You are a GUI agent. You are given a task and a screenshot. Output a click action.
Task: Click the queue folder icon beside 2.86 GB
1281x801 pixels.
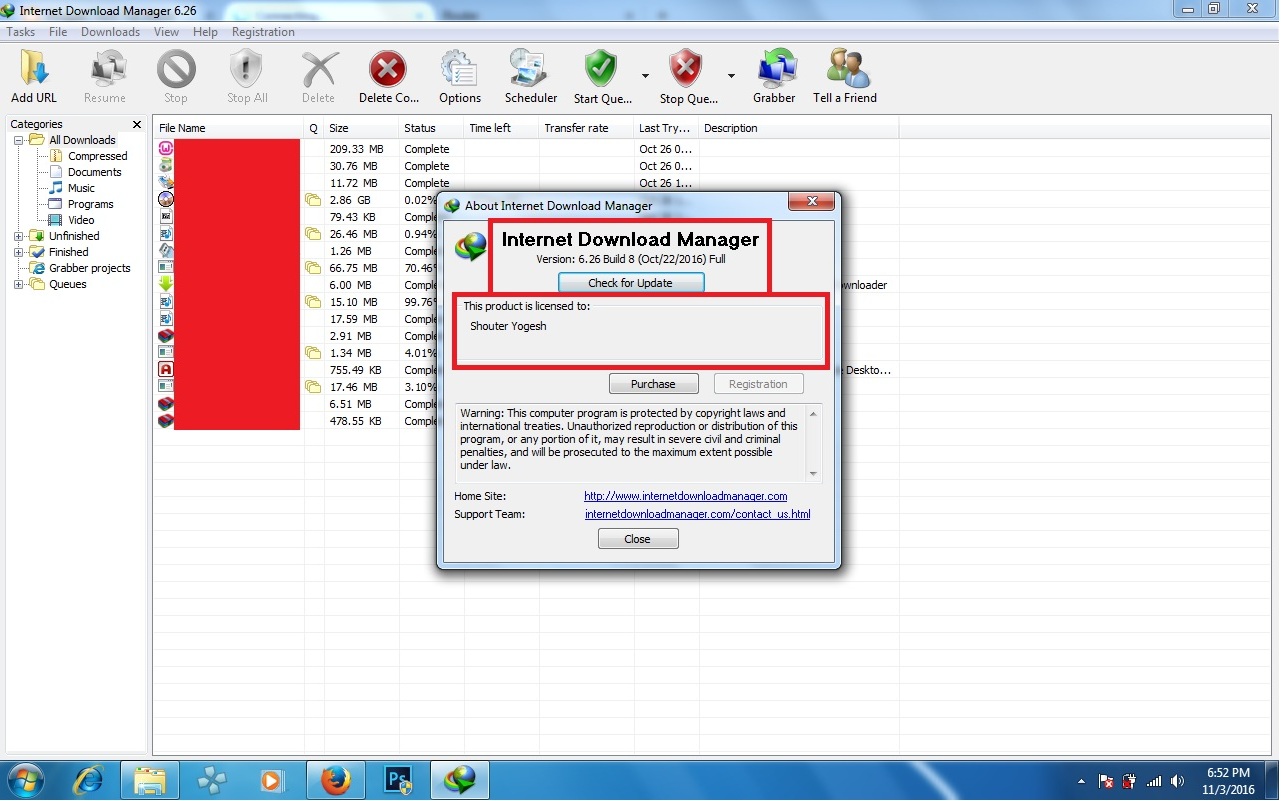click(313, 200)
